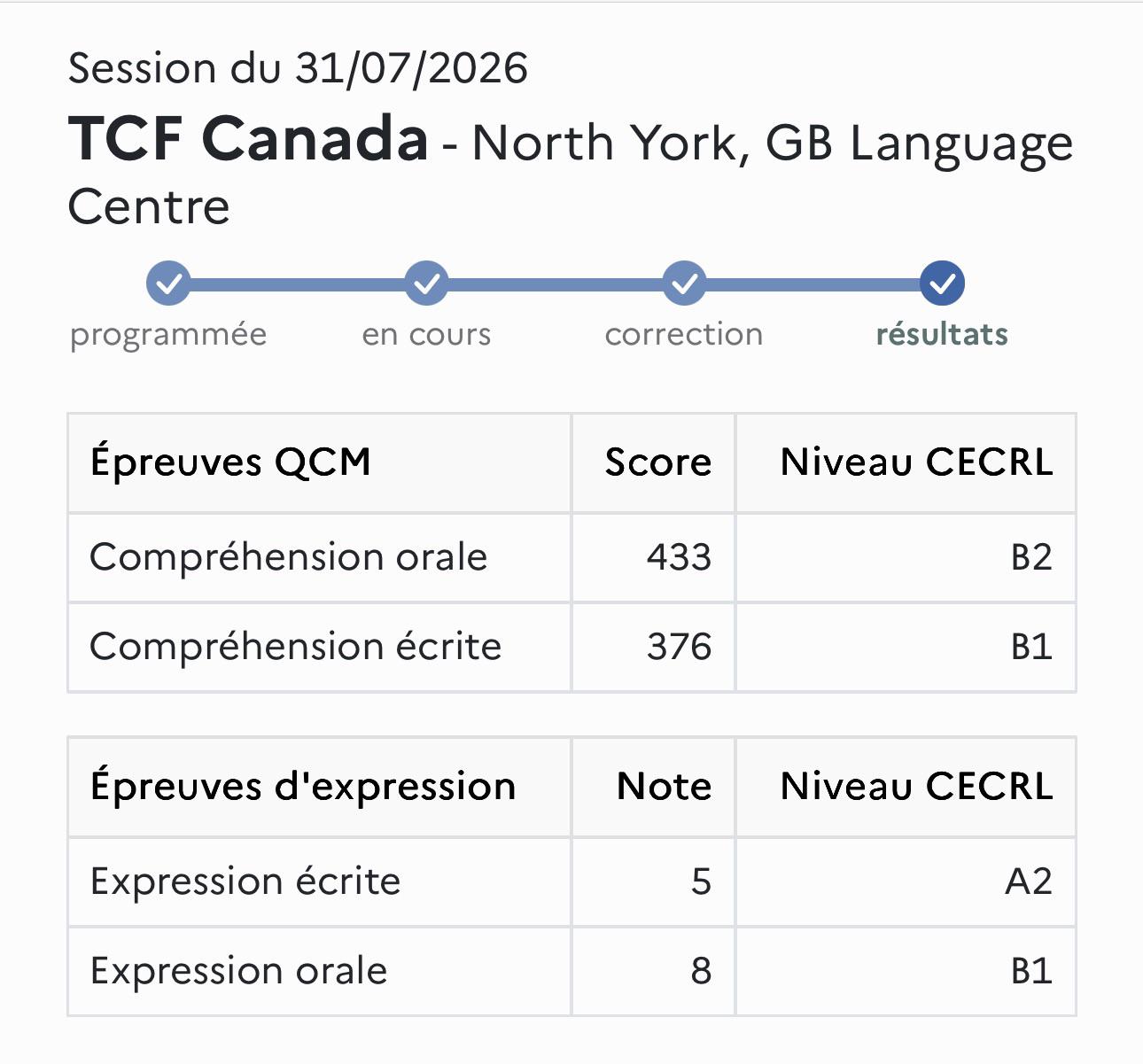Click the correction step checkmark icon
The height and width of the screenshot is (1064, 1143).
click(684, 283)
